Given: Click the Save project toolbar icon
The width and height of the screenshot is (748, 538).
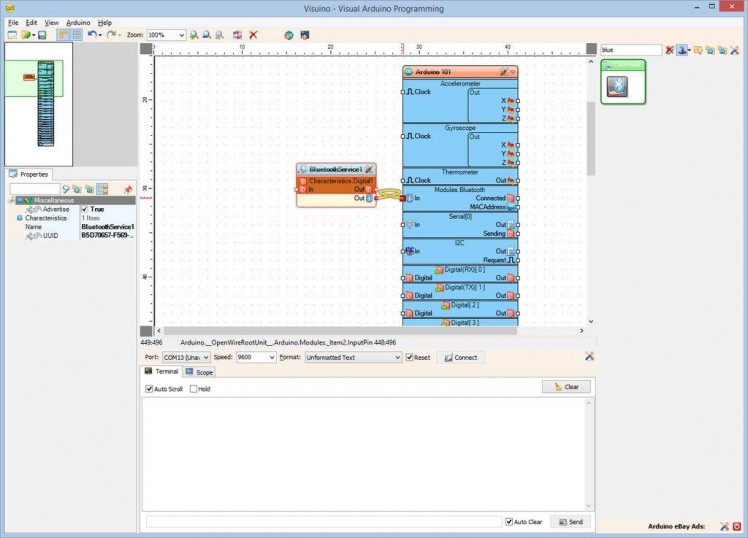Looking at the screenshot, I should (x=42, y=35).
